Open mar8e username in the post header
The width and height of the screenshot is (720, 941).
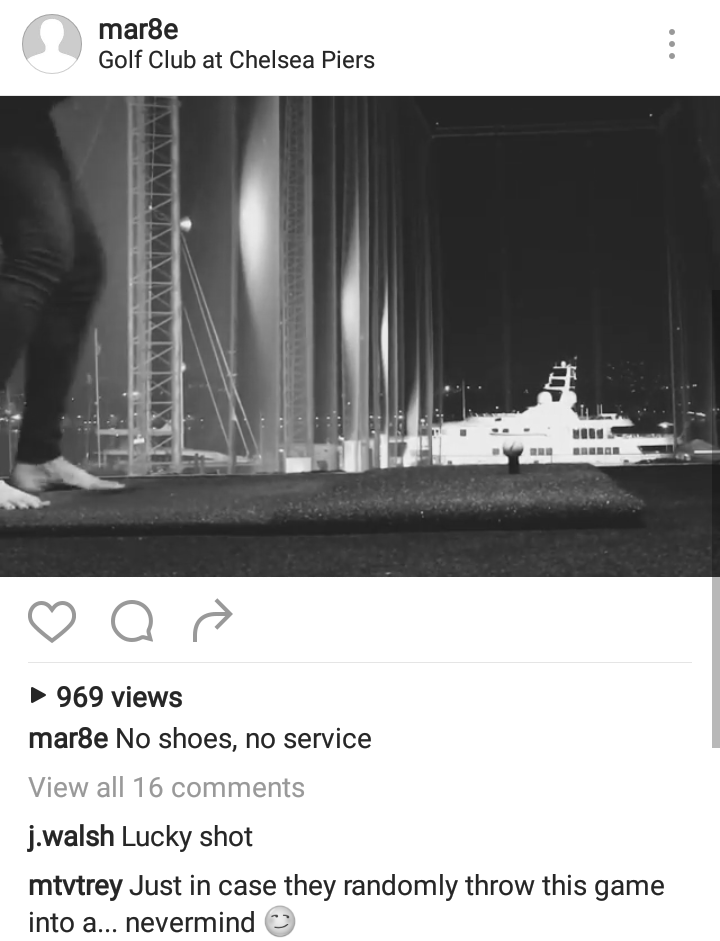[139, 29]
